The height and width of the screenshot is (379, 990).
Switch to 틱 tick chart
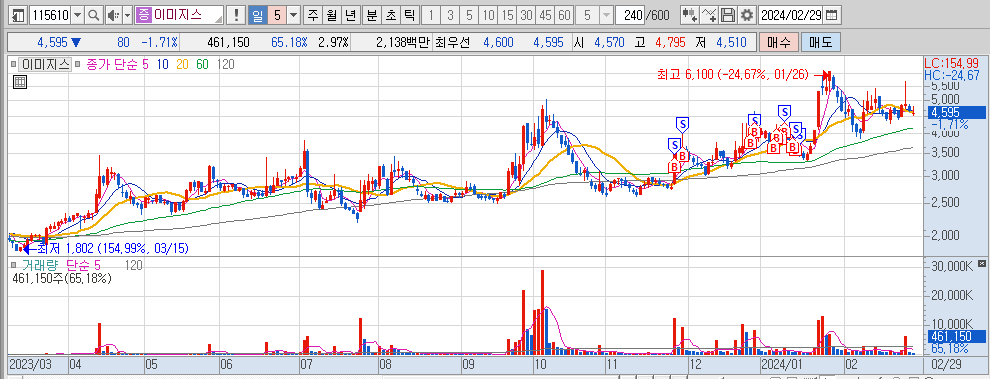[410, 15]
